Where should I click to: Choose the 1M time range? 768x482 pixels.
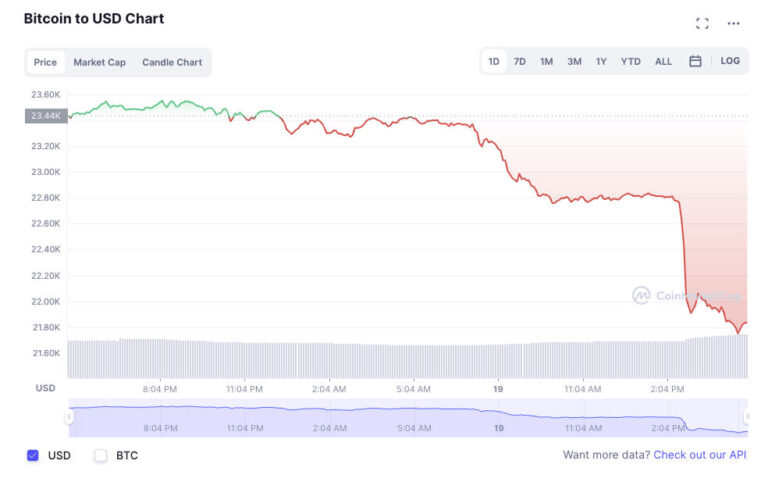click(546, 61)
